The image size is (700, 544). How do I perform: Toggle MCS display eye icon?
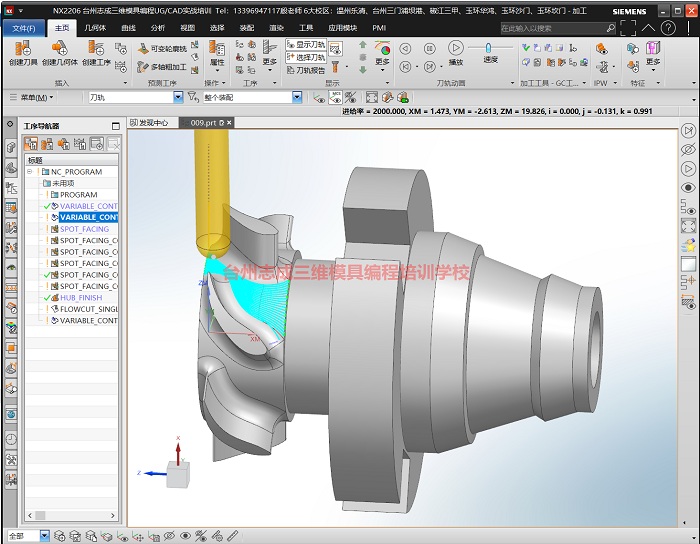(x=335, y=97)
